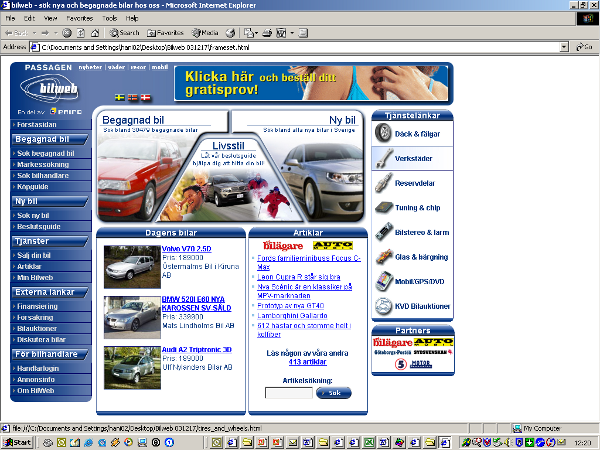Image resolution: width=600 pixels, height=450 pixels.
Task: Select the Tuning & chip icon
Action: pos(383,207)
